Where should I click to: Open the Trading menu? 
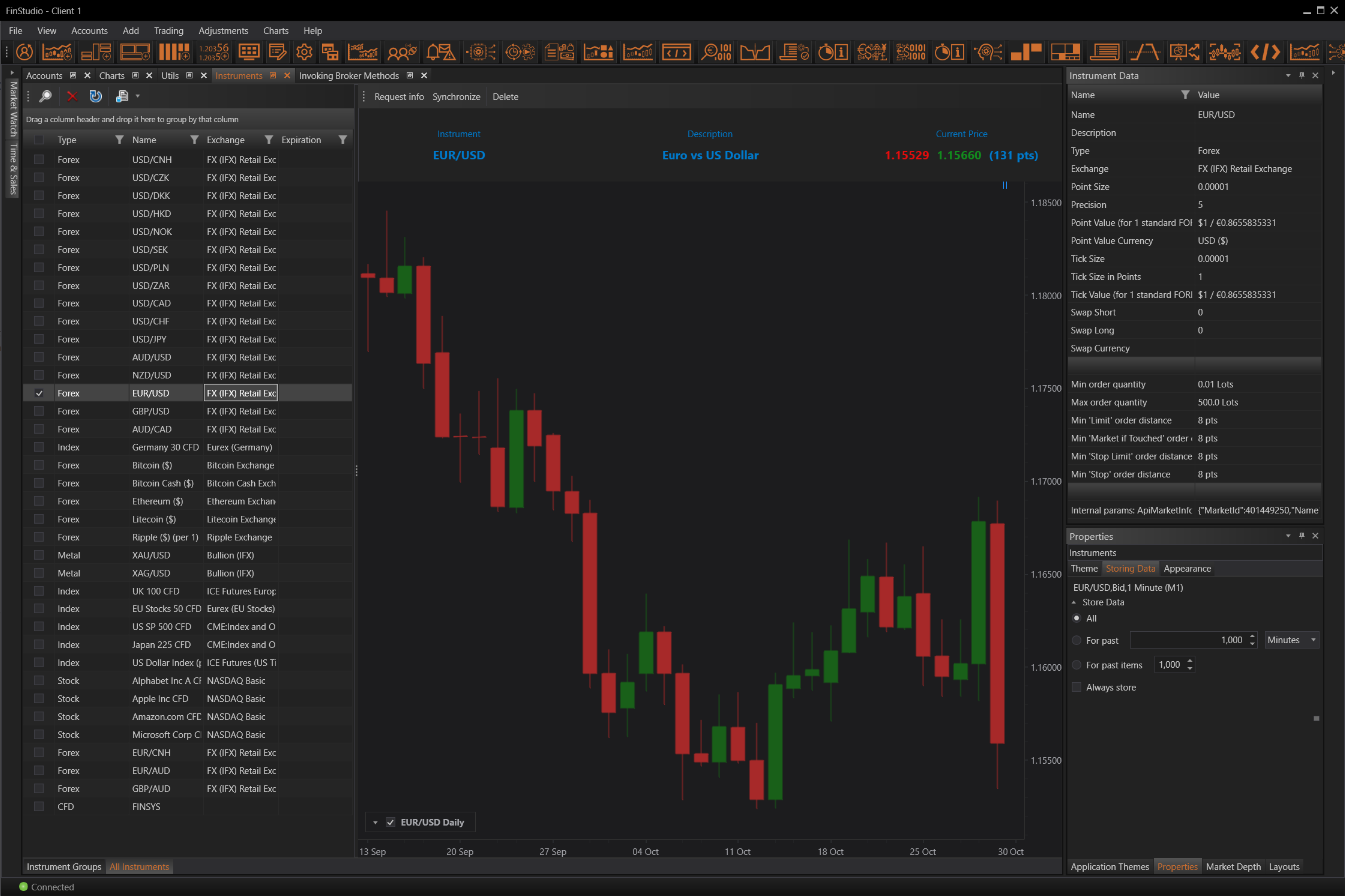point(168,31)
